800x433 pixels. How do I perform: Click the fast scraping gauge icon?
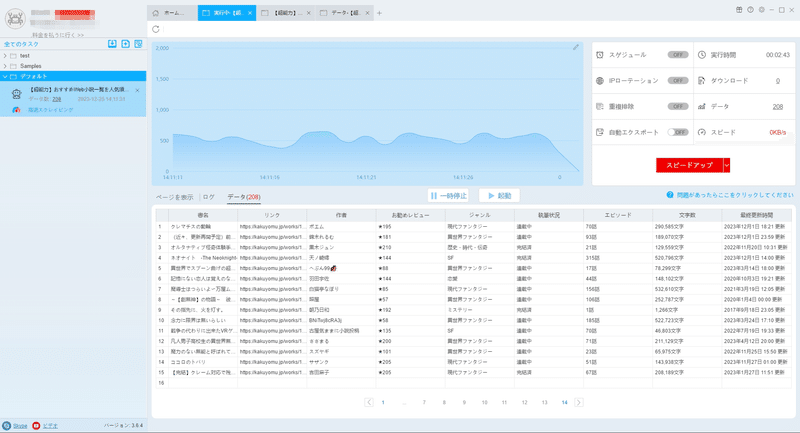pos(16,110)
